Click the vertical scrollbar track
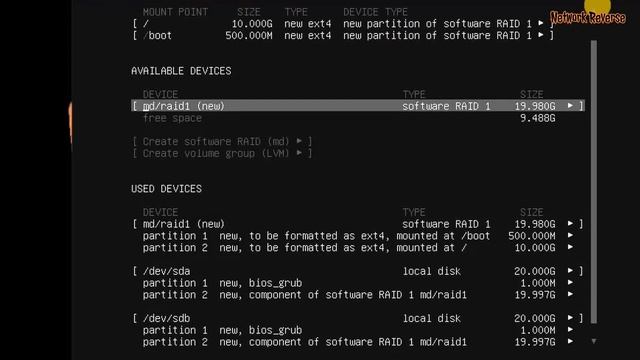640x360 pixels. [594, 182]
